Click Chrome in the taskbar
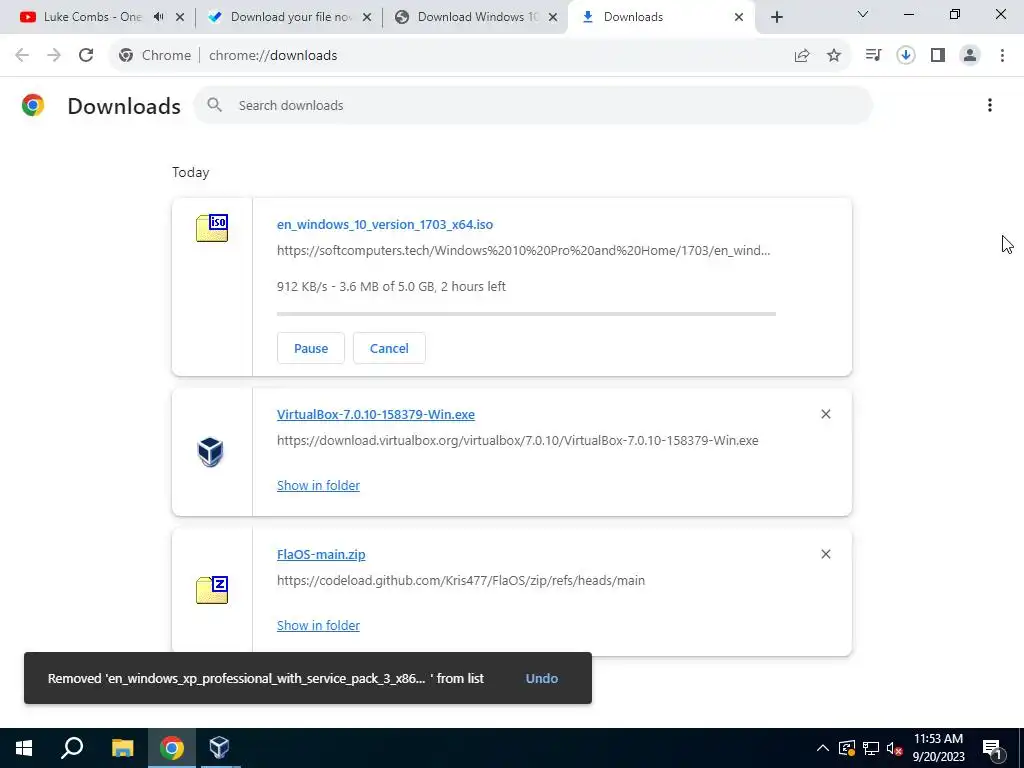The width and height of the screenshot is (1024, 768). click(x=172, y=748)
